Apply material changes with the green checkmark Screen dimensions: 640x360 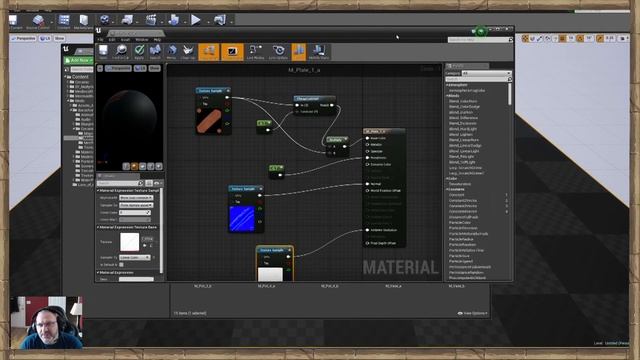pyautogui.click(x=139, y=52)
